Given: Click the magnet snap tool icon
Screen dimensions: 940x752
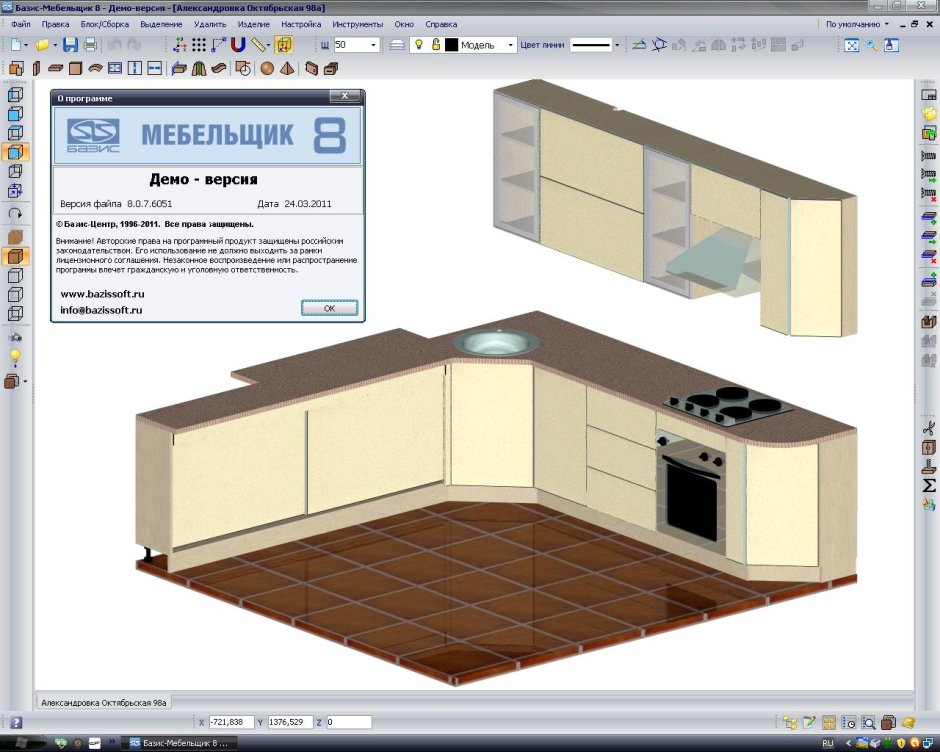Looking at the screenshot, I should (x=238, y=45).
